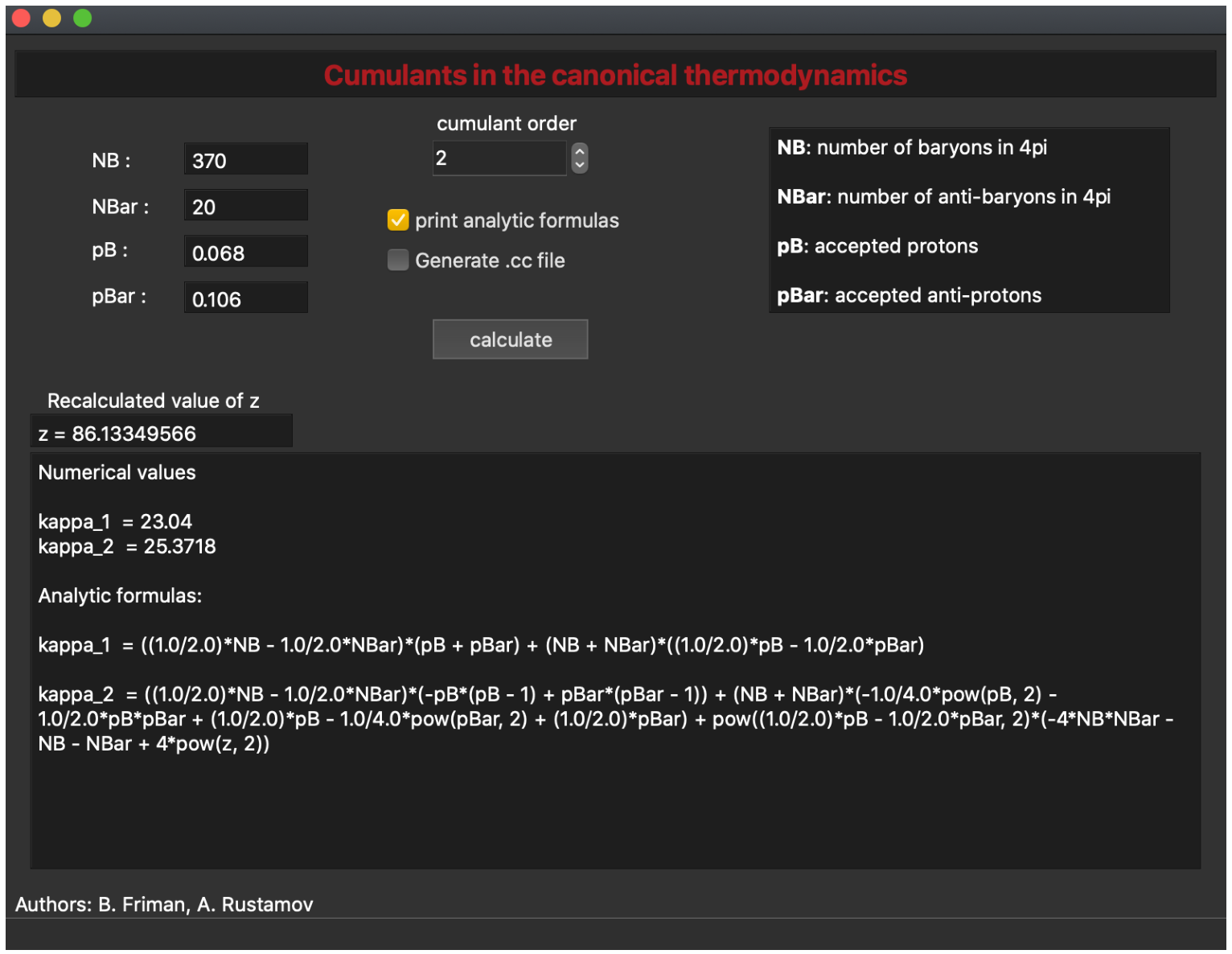Focus the NBar input field
The height and width of the screenshot is (954, 1232).
[245, 205]
